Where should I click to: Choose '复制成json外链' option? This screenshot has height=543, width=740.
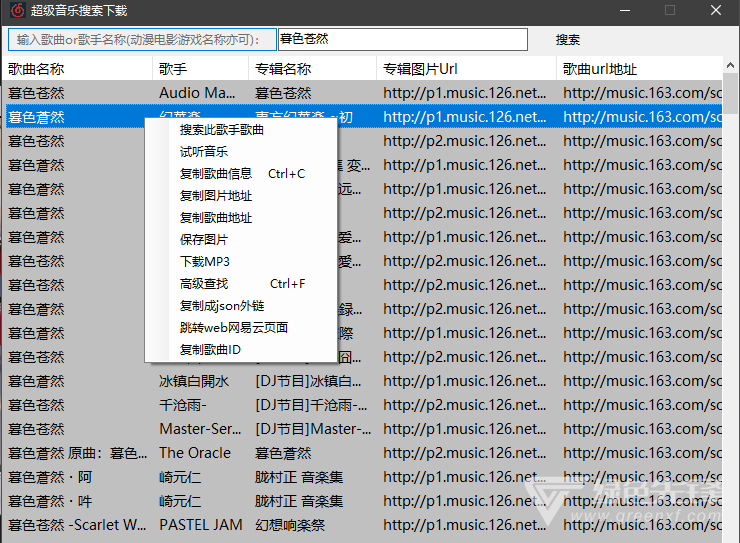[222, 306]
